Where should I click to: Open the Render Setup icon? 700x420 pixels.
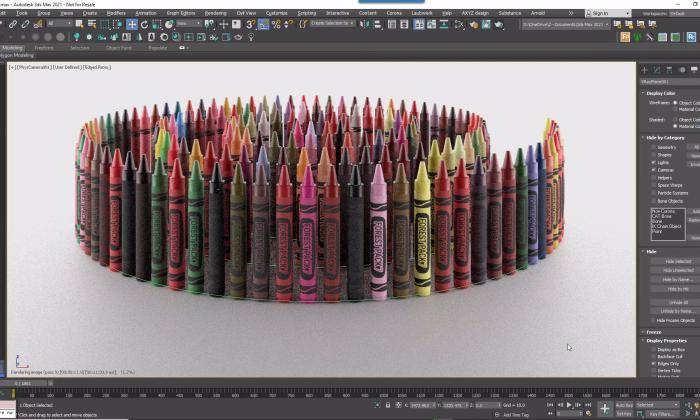click(473, 24)
